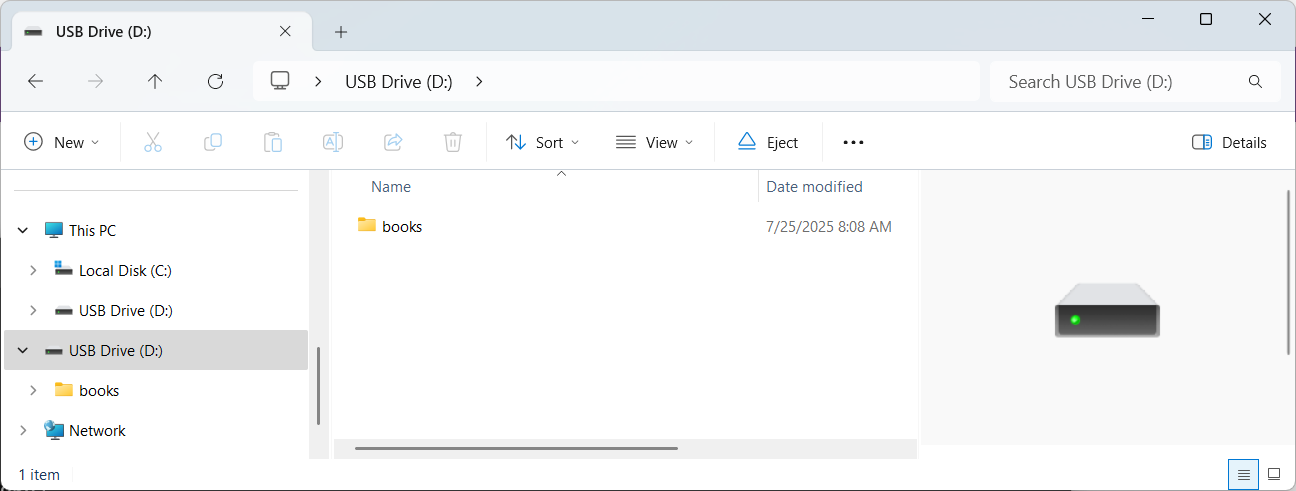Switch to large thumbnails view in status bar
The height and width of the screenshot is (491, 1296).
(1274, 474)
